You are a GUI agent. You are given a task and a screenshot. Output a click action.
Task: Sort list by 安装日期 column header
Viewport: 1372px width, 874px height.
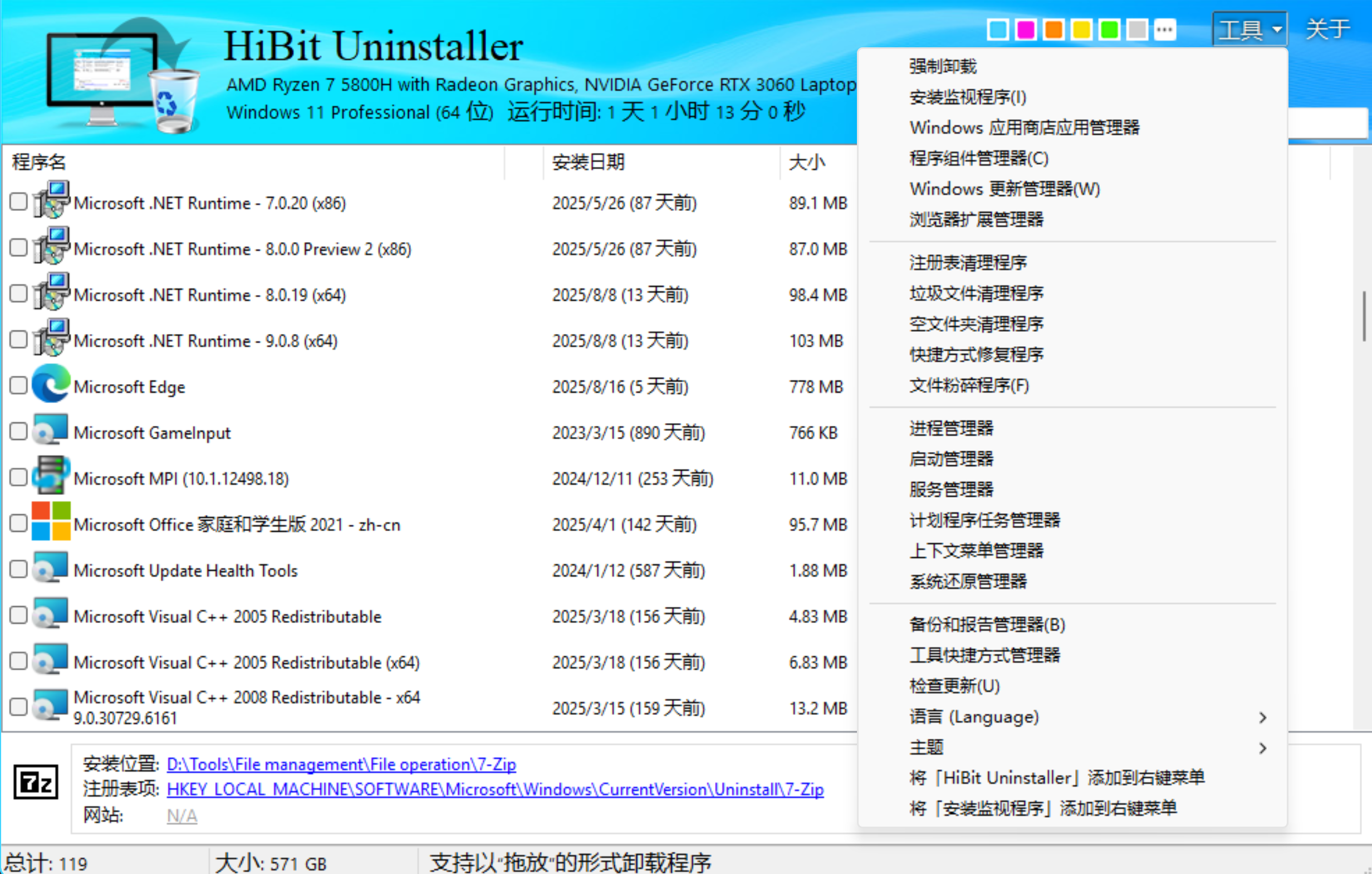point(588,163)
